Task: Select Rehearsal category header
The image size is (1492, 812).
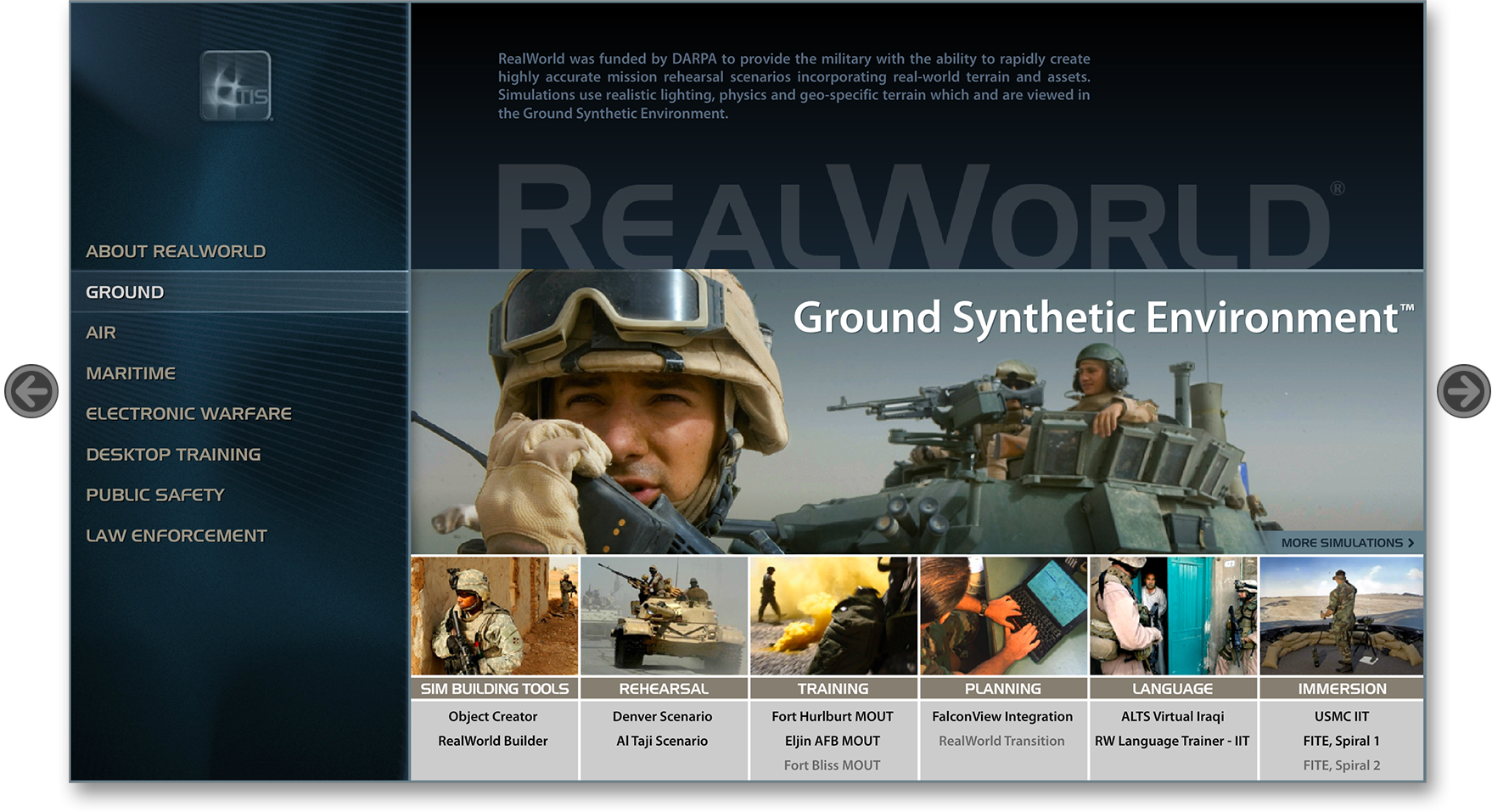Action: [664, 689]
